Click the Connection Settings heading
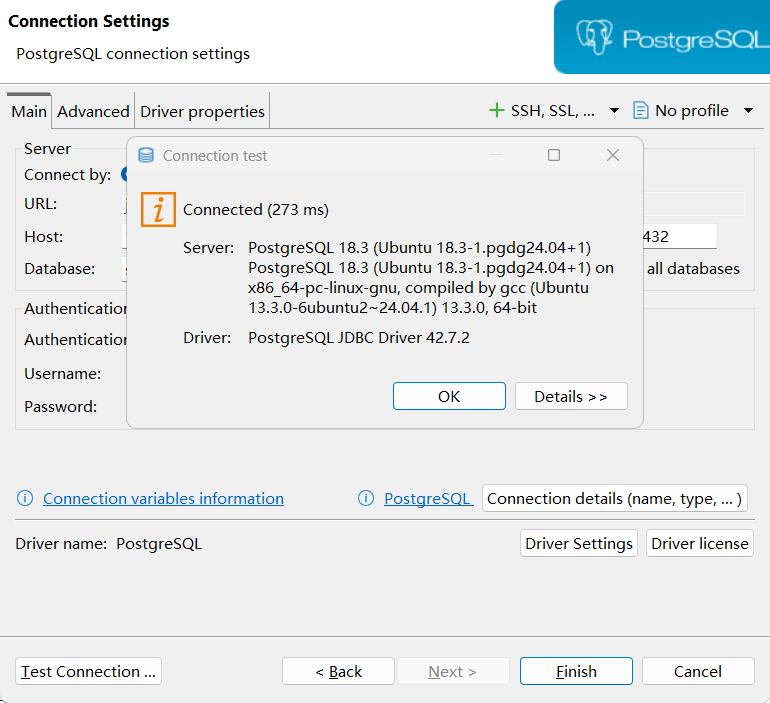This screenshot has height=703, width=770. pos(89,21)
